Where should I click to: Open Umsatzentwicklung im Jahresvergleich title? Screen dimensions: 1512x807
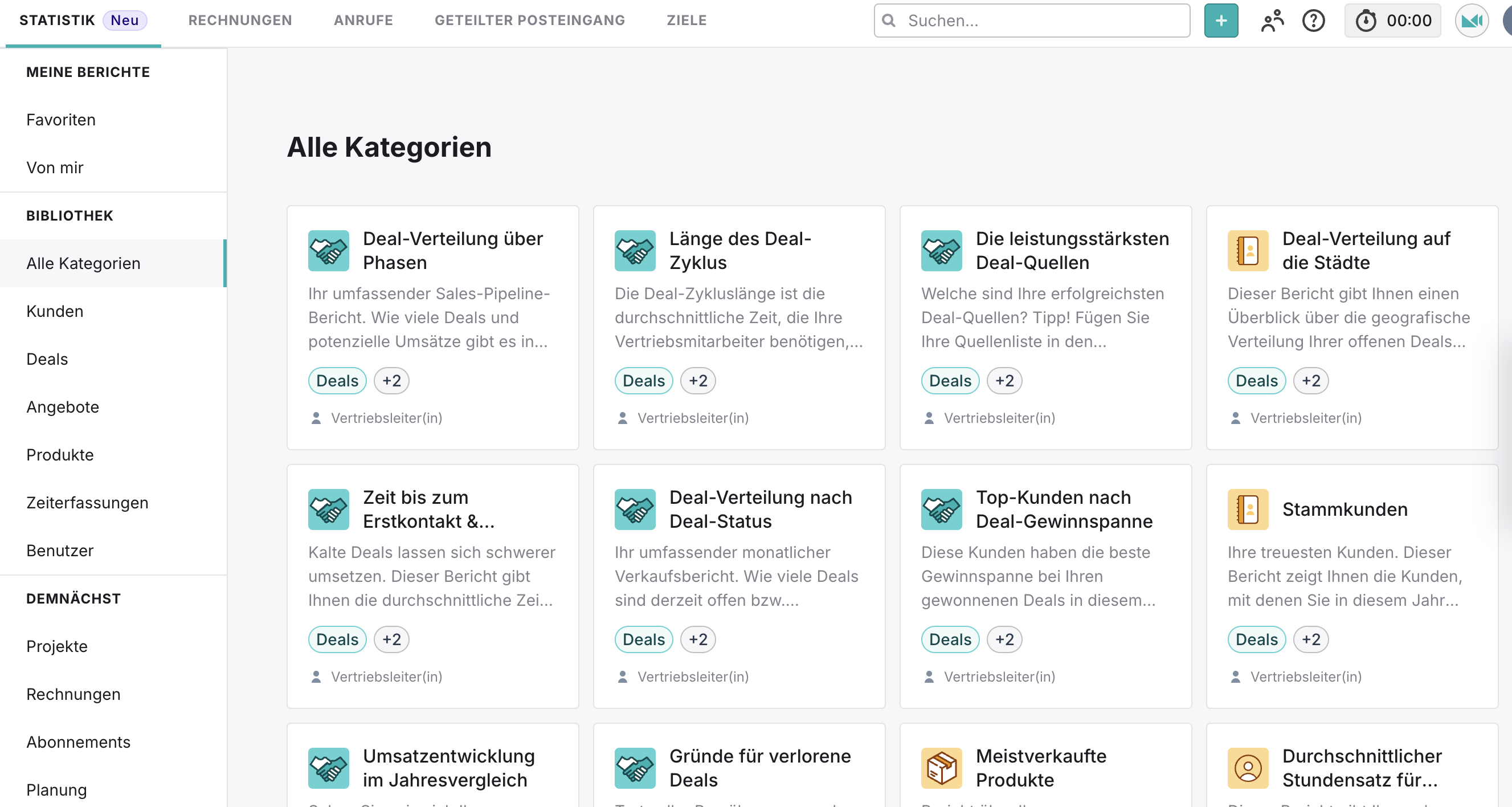tap(448, 768)
